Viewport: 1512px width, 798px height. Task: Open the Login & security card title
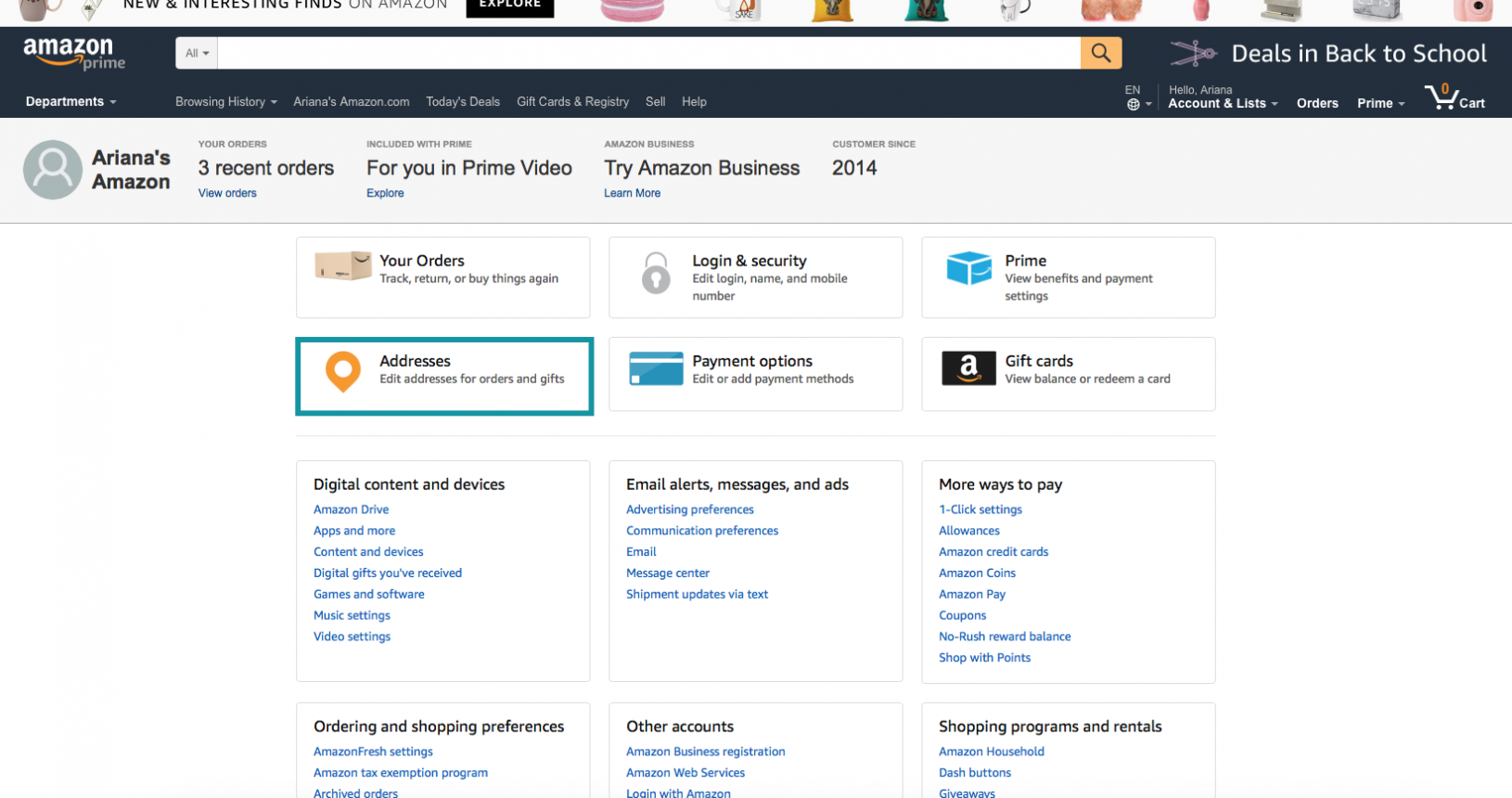pos(750,261)
